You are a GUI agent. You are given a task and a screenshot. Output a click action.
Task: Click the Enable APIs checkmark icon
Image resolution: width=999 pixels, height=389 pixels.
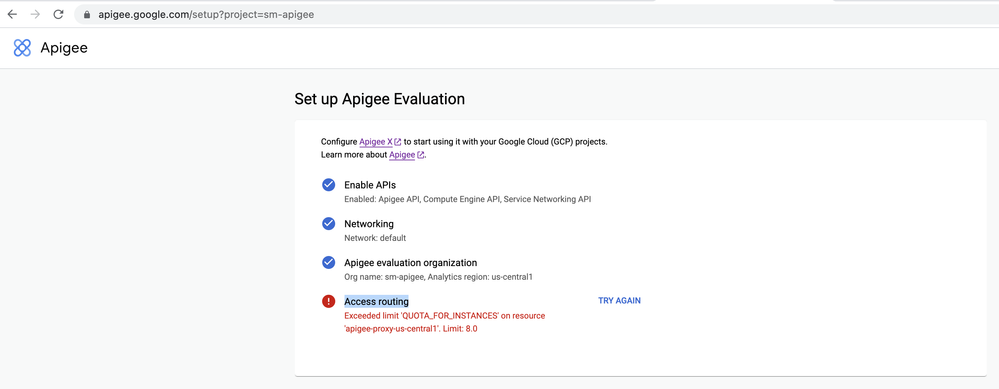coord(329,185)
